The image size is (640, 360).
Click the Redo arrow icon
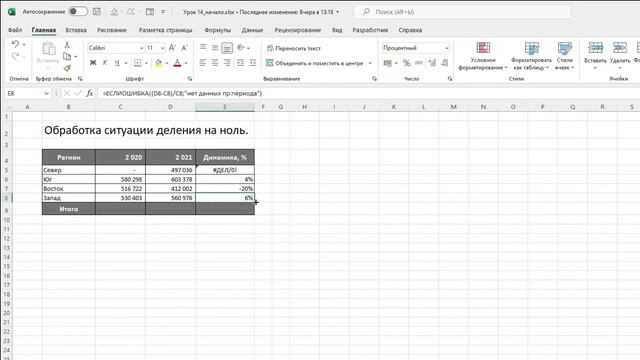tap(15, 56)
